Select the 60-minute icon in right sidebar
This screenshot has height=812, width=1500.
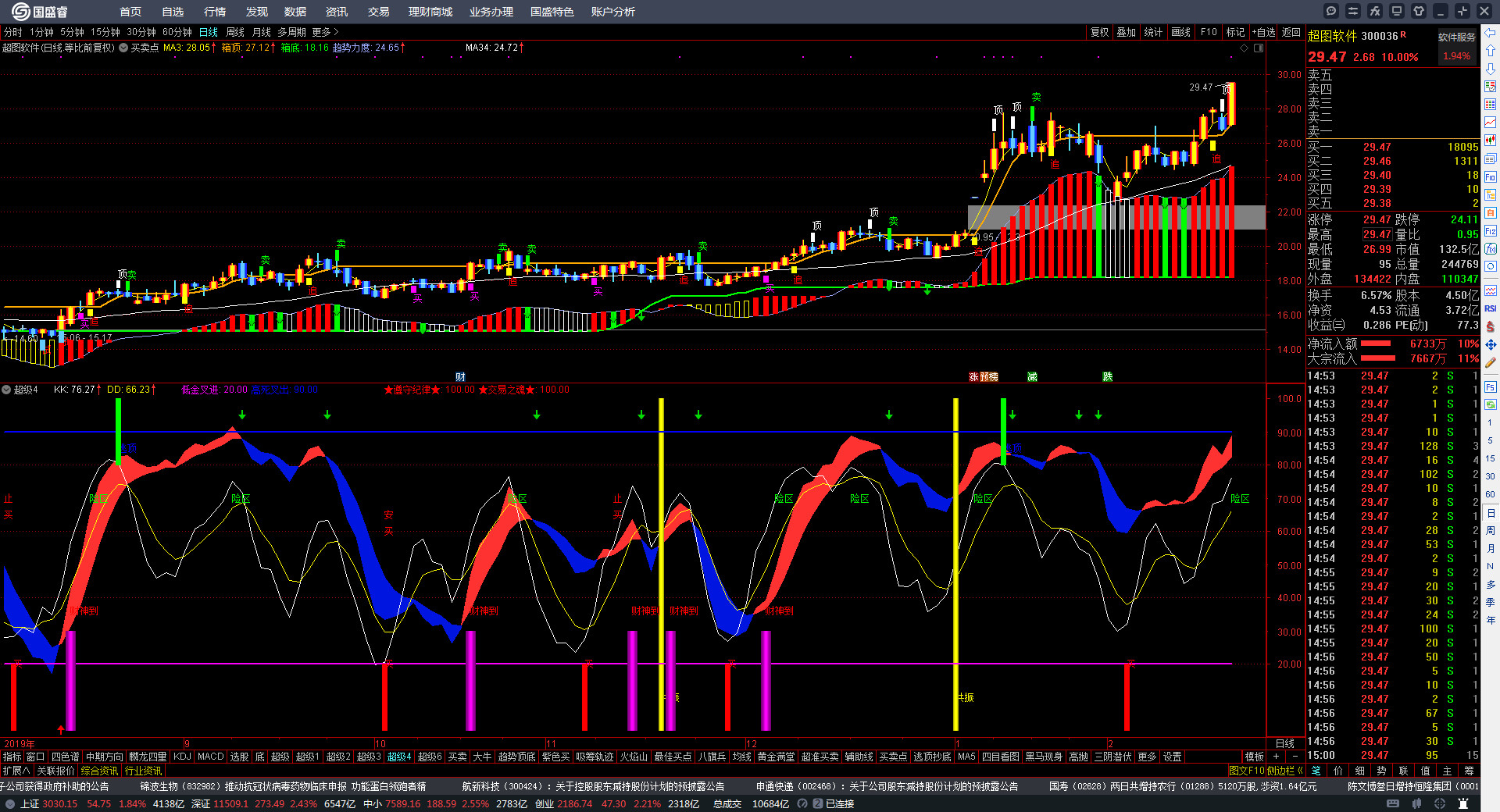click(1491, 494)
